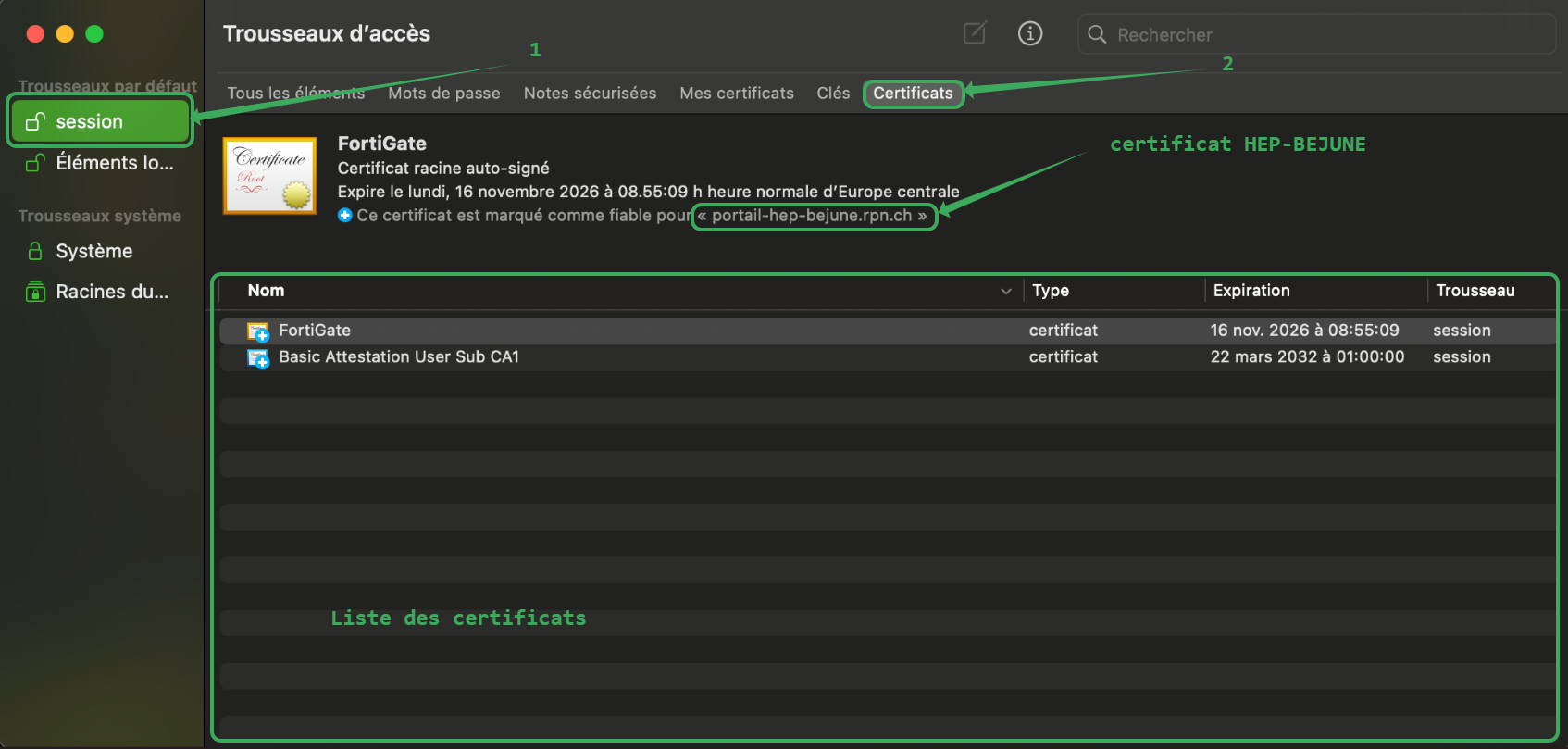Select the Certificats tab

(913, 93)
